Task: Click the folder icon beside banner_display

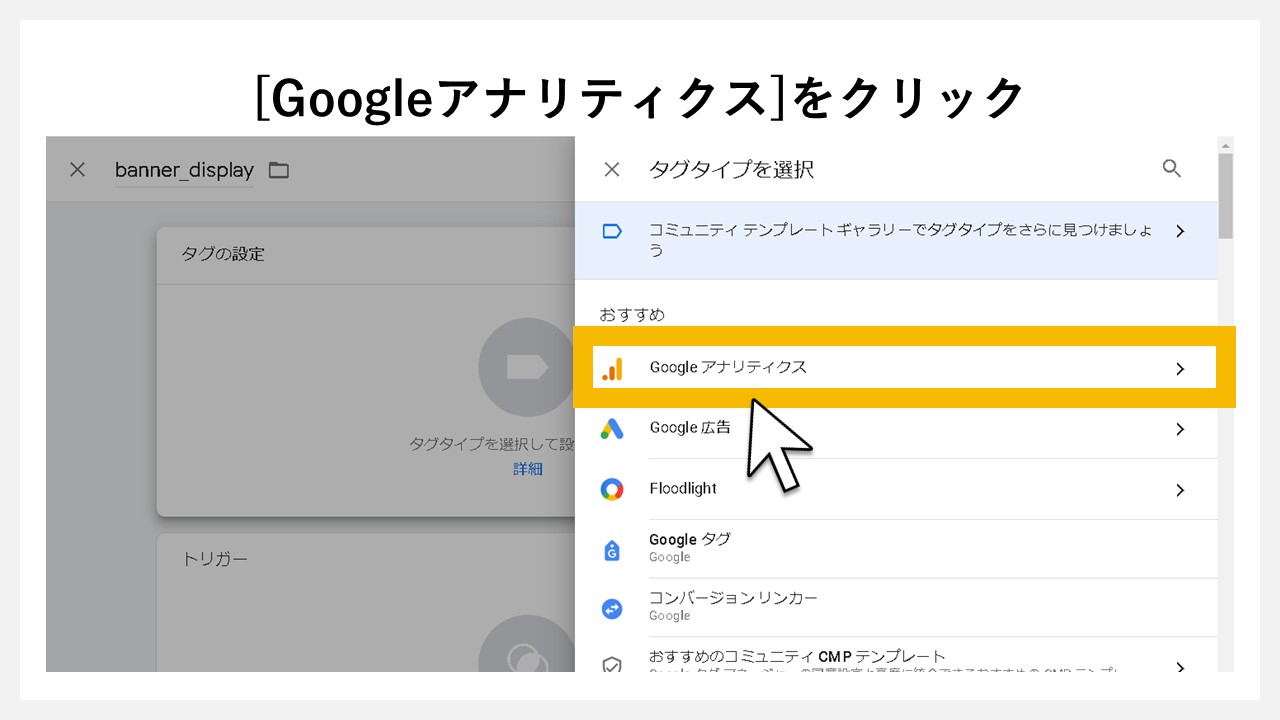Action: 278,170
